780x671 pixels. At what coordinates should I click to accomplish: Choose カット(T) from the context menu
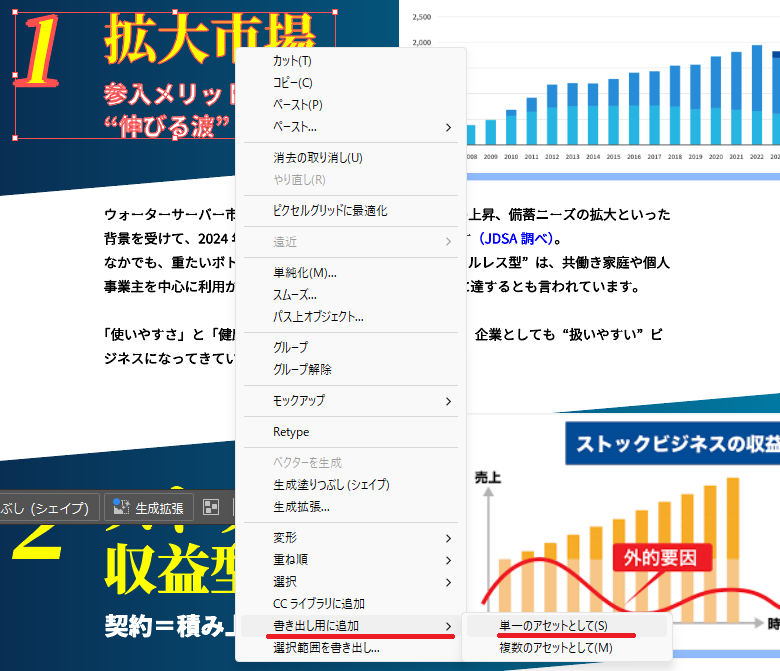[292, 61]
